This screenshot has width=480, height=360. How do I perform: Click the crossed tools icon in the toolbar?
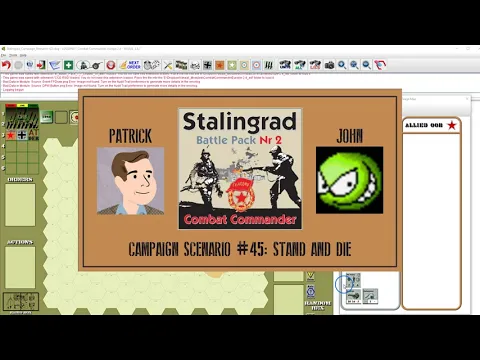168,65
